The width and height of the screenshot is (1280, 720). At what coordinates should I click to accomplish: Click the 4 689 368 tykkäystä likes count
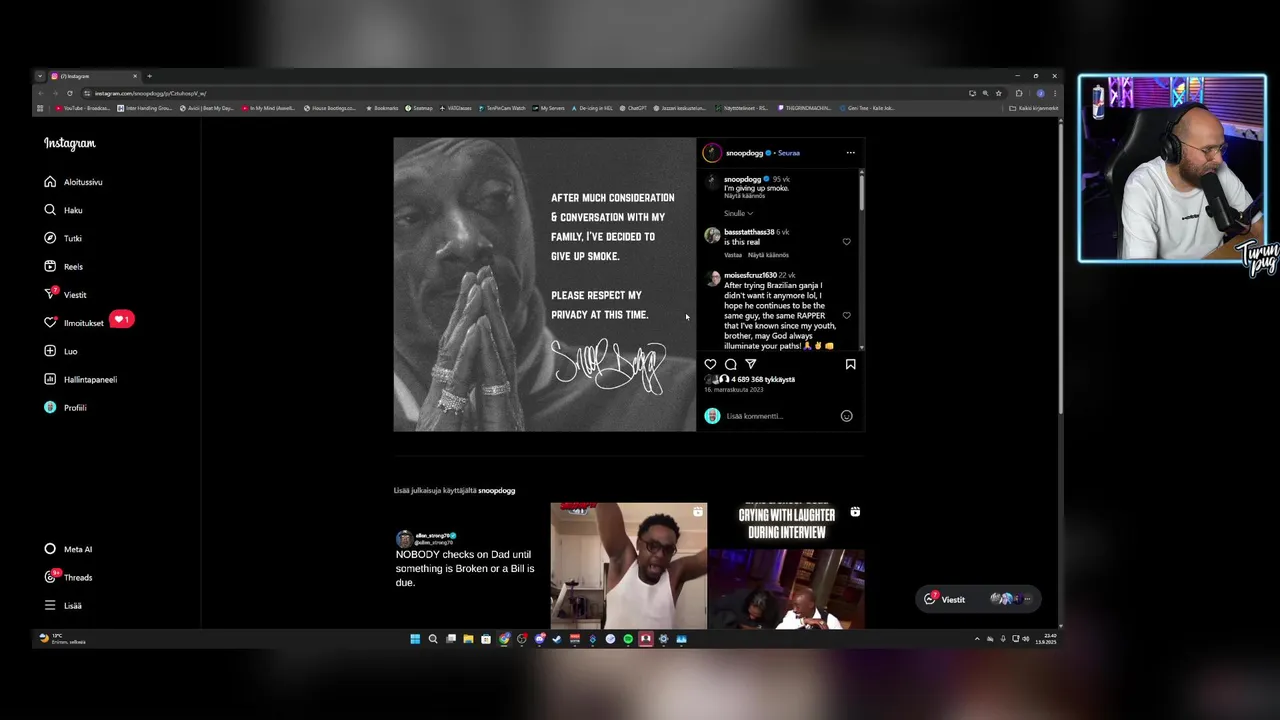[763, 380]
